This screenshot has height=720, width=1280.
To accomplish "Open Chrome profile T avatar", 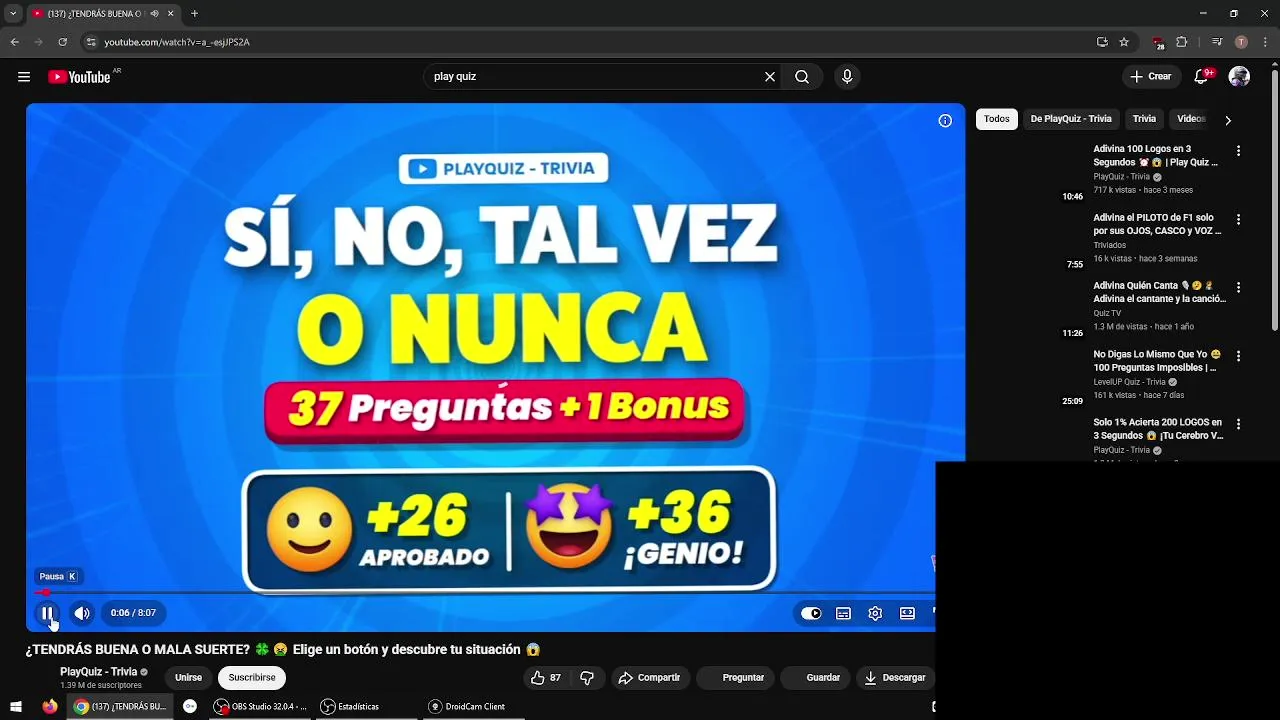I will (1241, 42).
